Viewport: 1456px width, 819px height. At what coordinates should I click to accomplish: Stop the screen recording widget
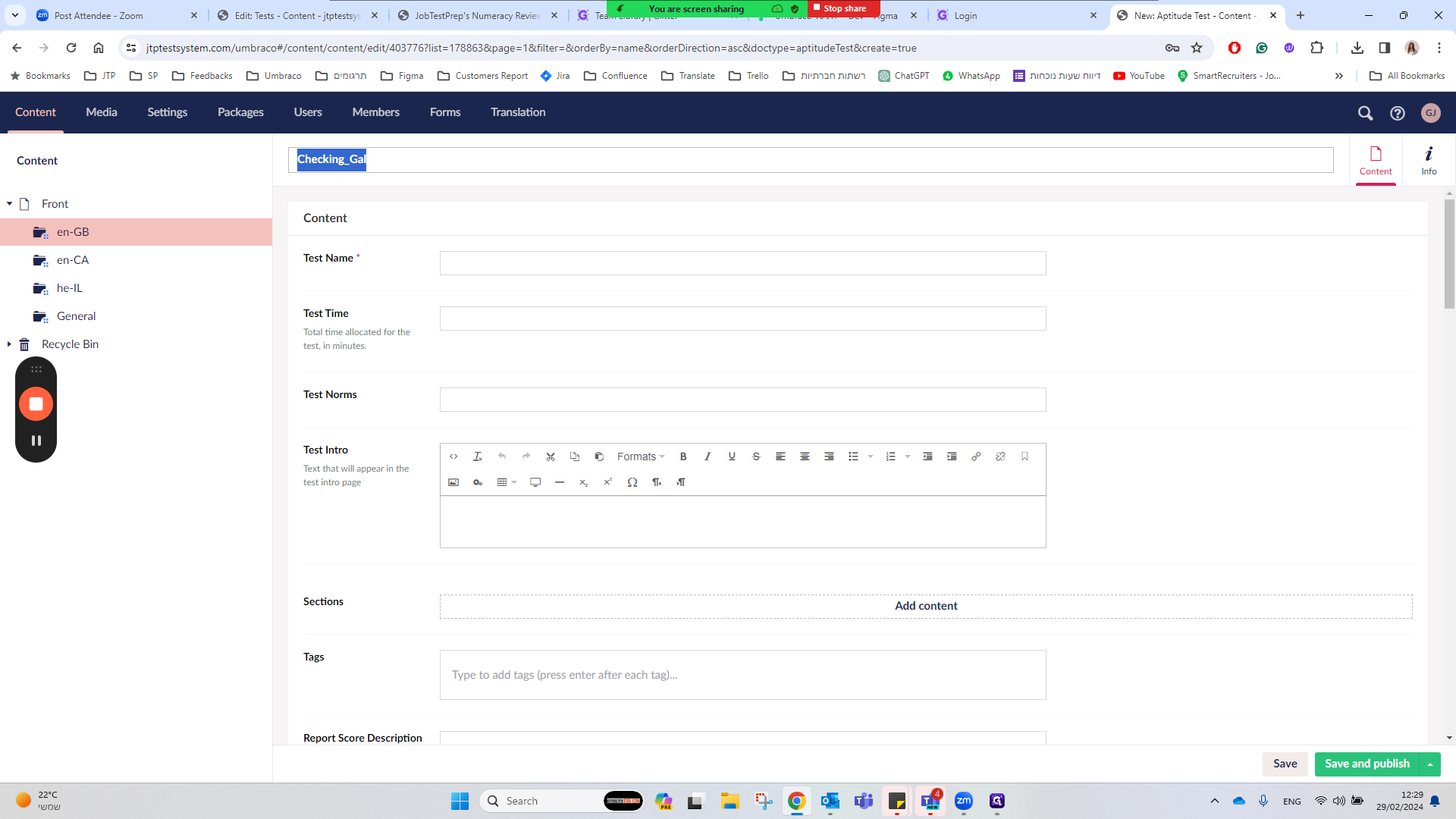pyautogui.click(x=36, y=403)
